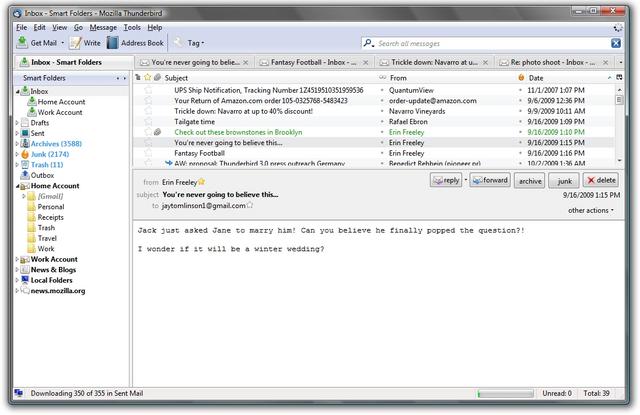640x415 pixels.
Task: Expand the Junk (2174) folder
Action: click(x=17, y=154)
